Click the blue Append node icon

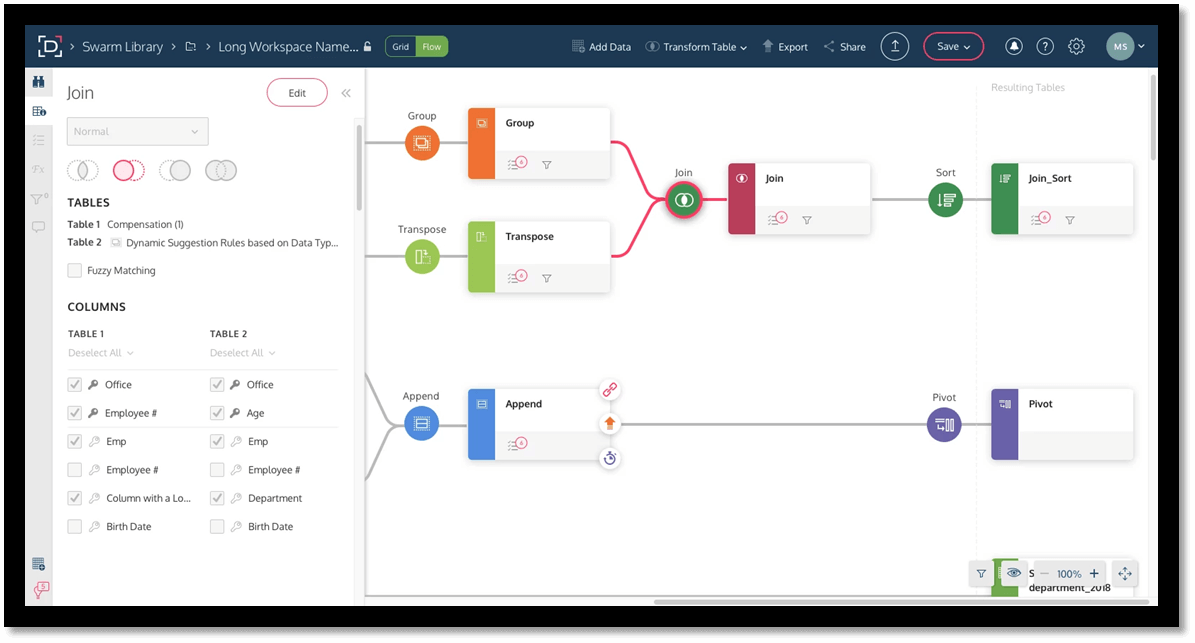(422, 423)
